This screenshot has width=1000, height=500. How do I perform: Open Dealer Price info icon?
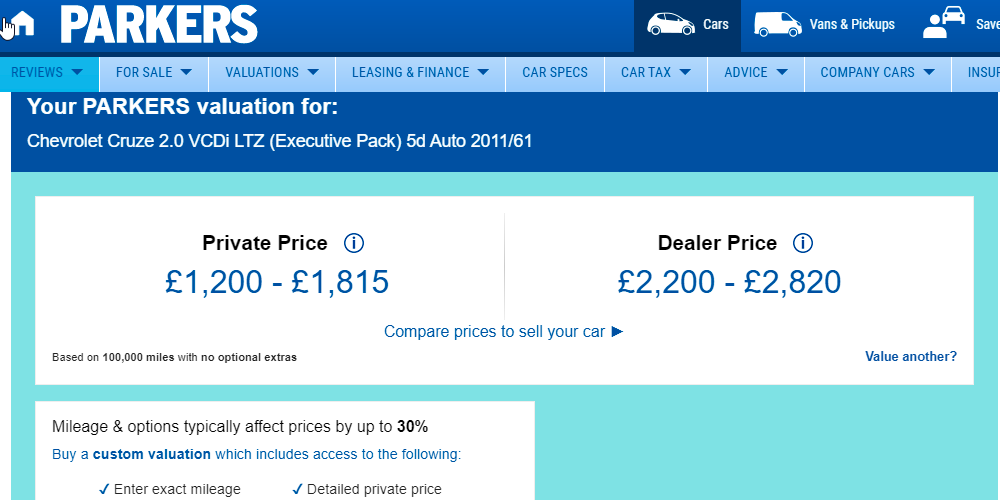(803, 243)
